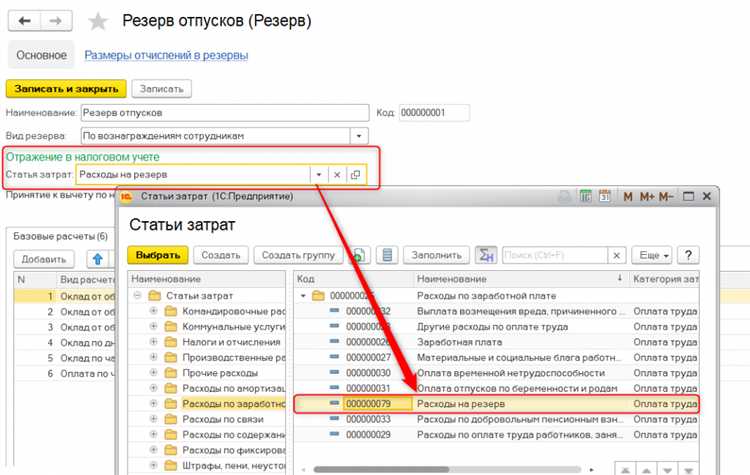Toggle the list view mode icon
The height and width of the screenshot is (475, 750).
pyautogui.click(x=387, y=255)
